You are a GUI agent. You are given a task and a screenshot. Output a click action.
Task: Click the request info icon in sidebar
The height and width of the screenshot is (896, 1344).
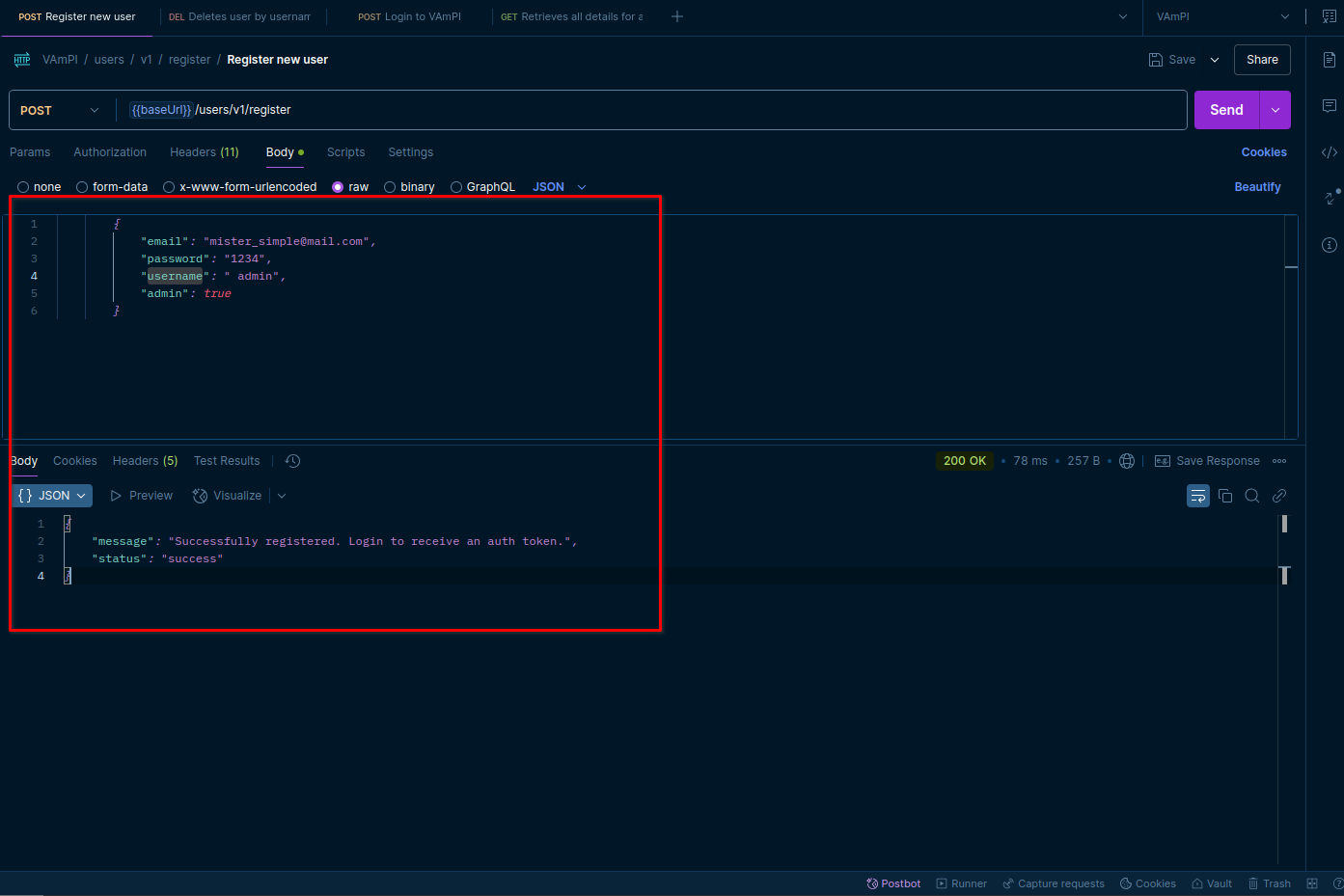pyautogui.click(x=1329, y=245)
